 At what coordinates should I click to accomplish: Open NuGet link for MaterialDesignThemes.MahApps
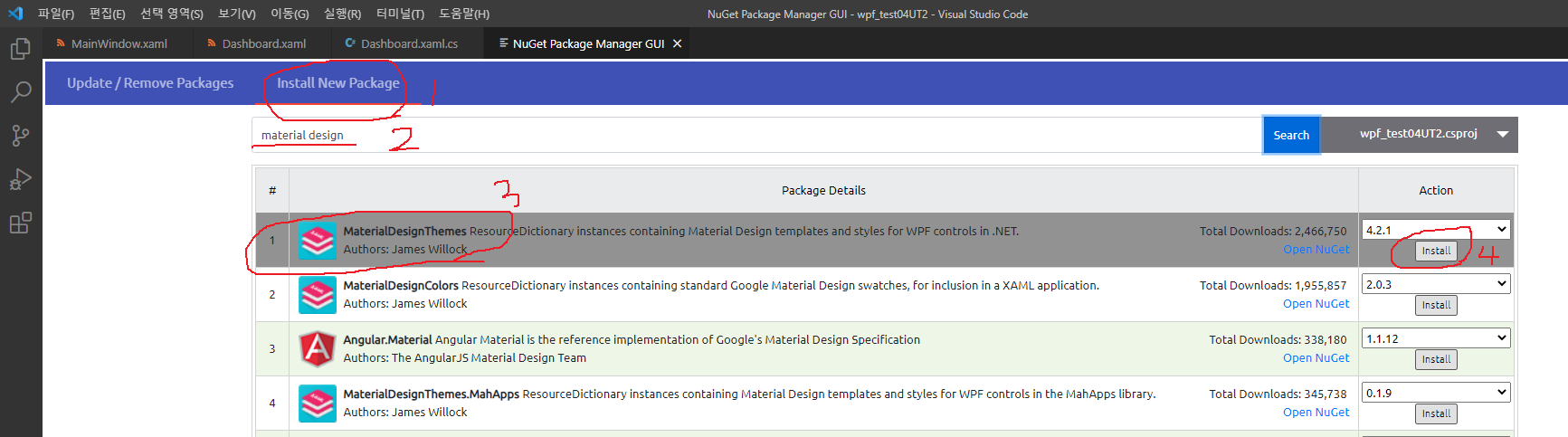click(1316, 413)
